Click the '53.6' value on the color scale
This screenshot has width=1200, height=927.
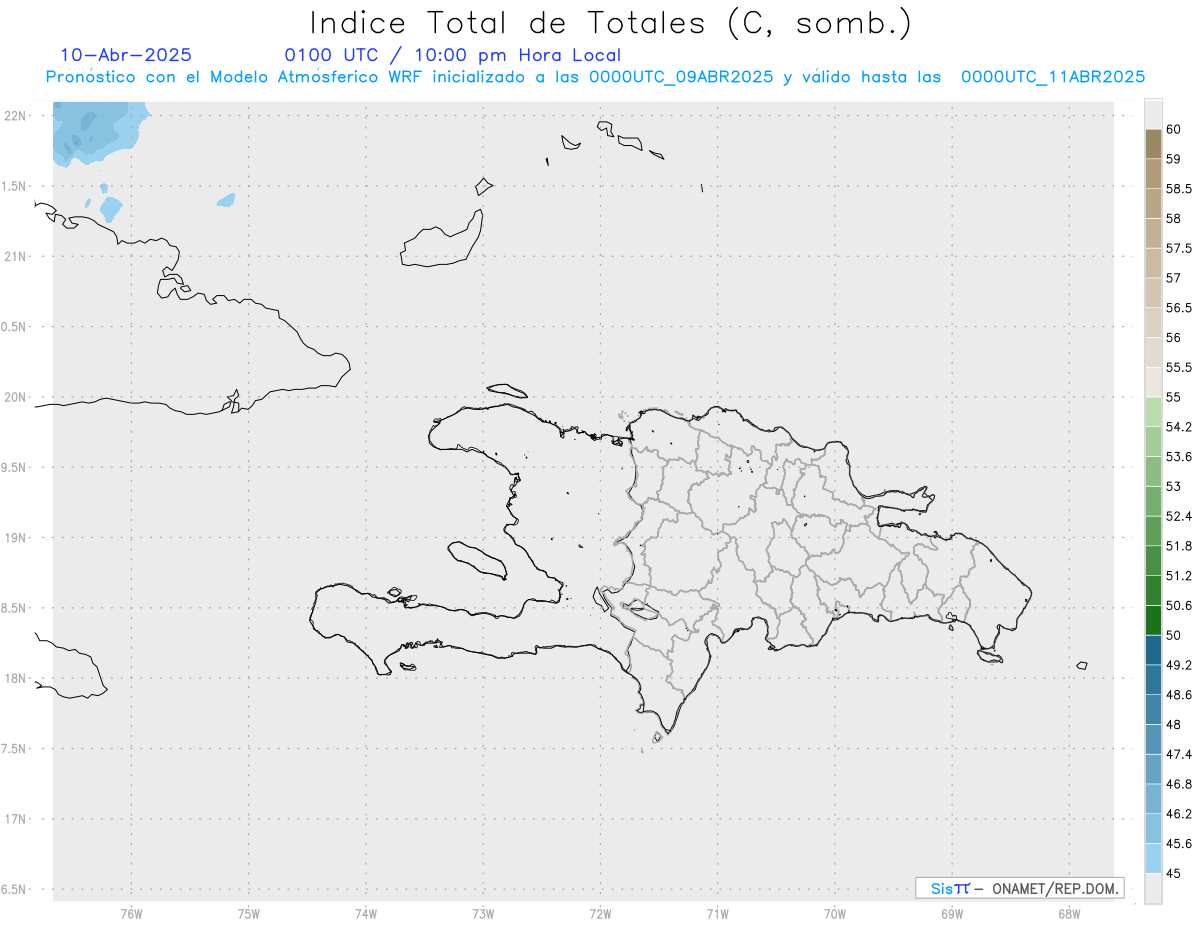tap(1178, 457)
